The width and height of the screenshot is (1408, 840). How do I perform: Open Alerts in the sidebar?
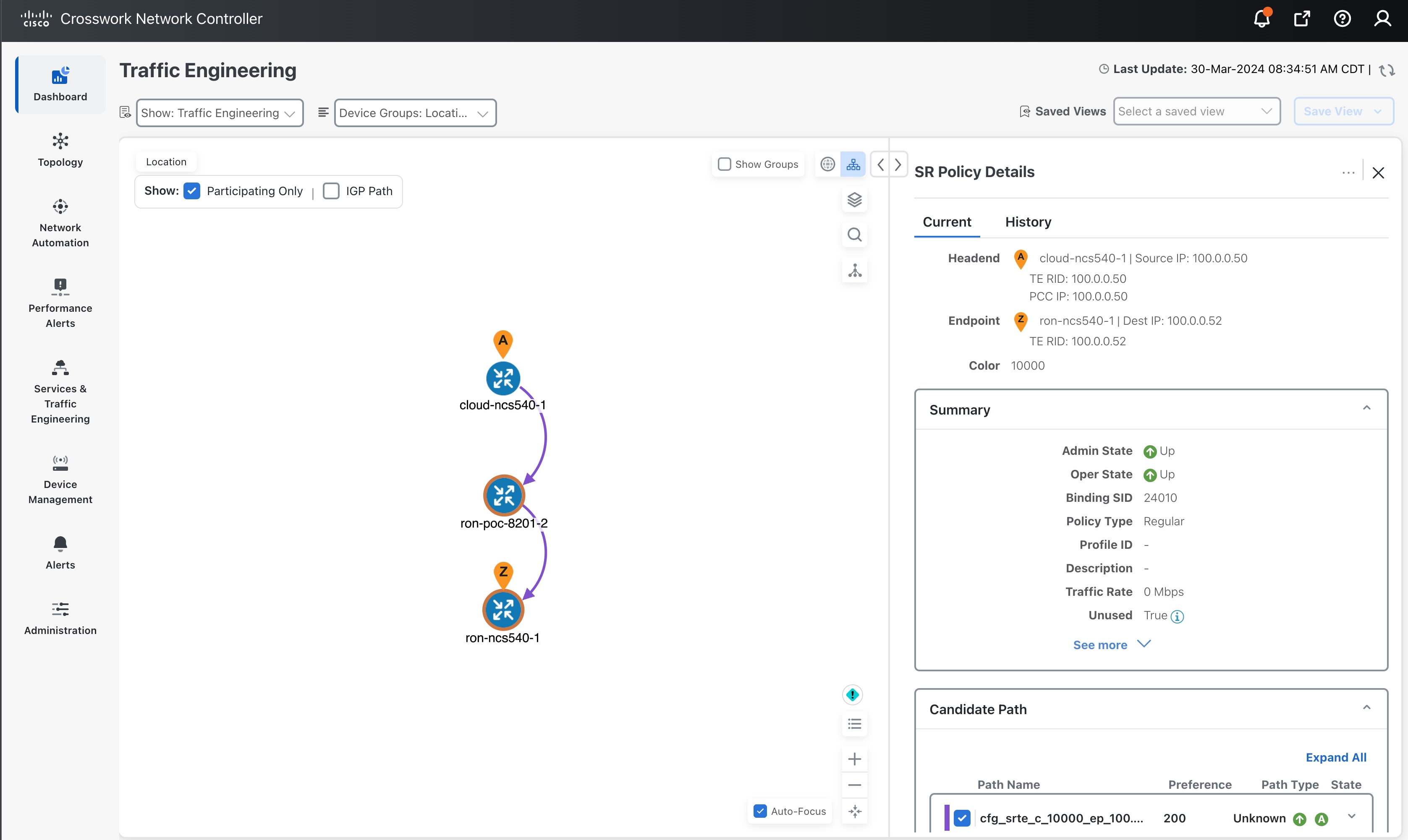click(60, 553)
